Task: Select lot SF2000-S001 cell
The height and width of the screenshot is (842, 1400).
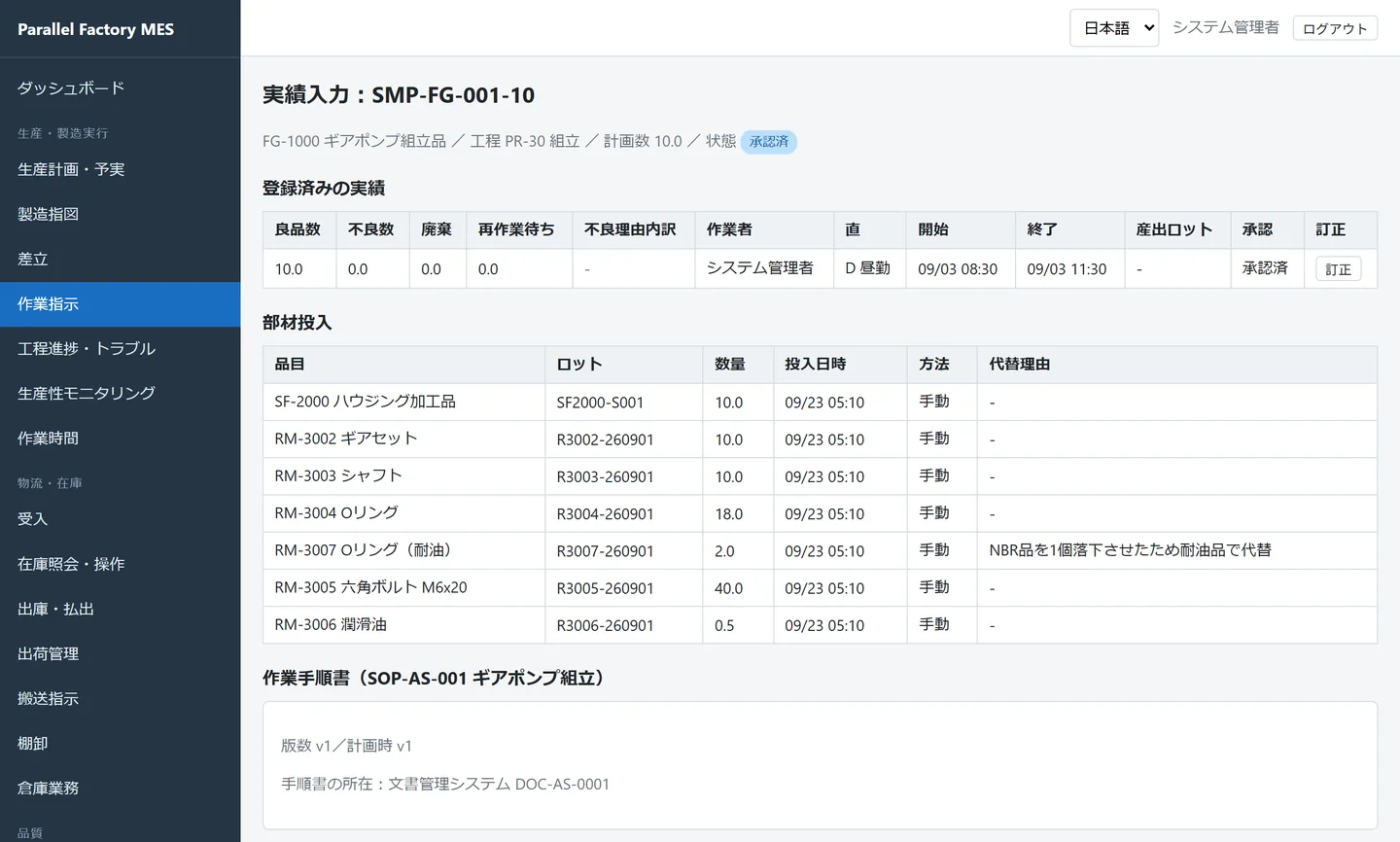Action: [623, 402]
